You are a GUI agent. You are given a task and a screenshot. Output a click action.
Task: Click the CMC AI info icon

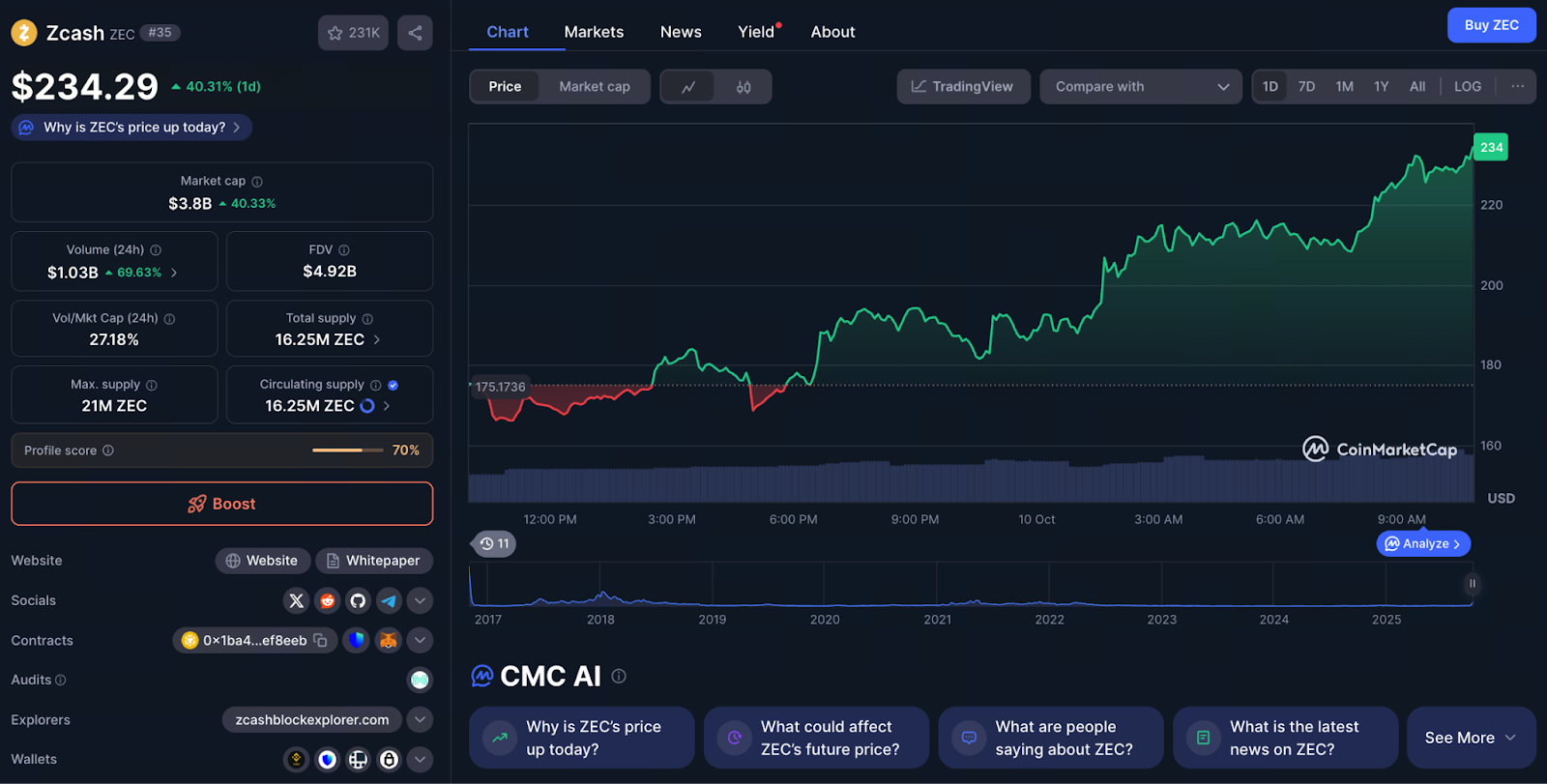[x=619, y=677]
